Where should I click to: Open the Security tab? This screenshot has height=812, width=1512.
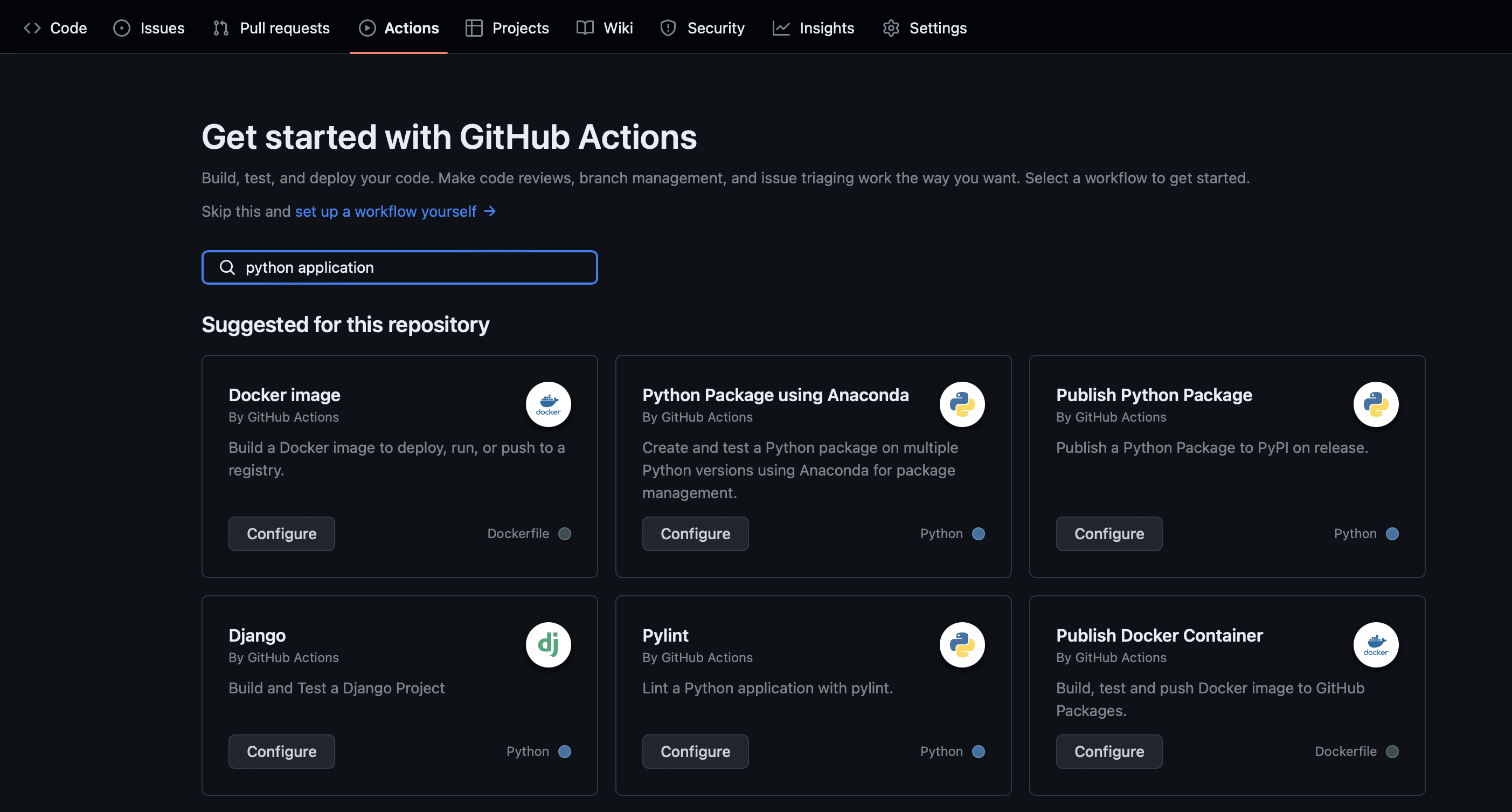click(702, 27)
